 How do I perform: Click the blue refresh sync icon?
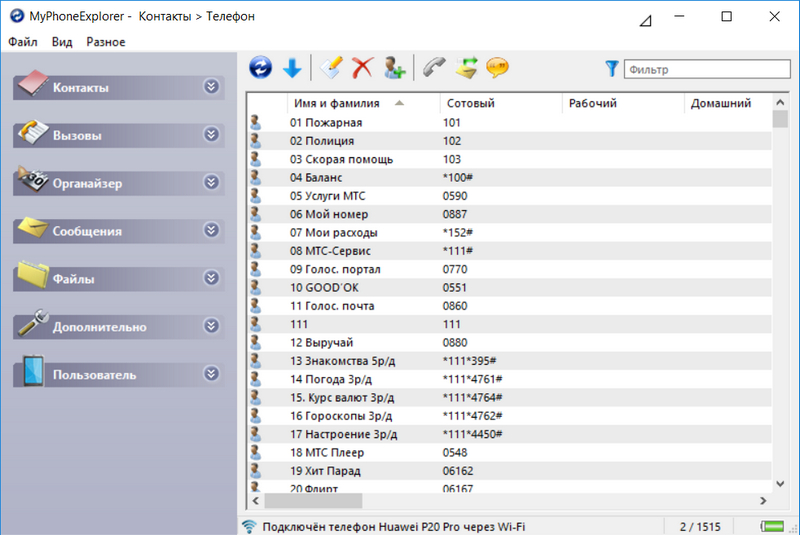pyautogui.click(x=261, y=68)
